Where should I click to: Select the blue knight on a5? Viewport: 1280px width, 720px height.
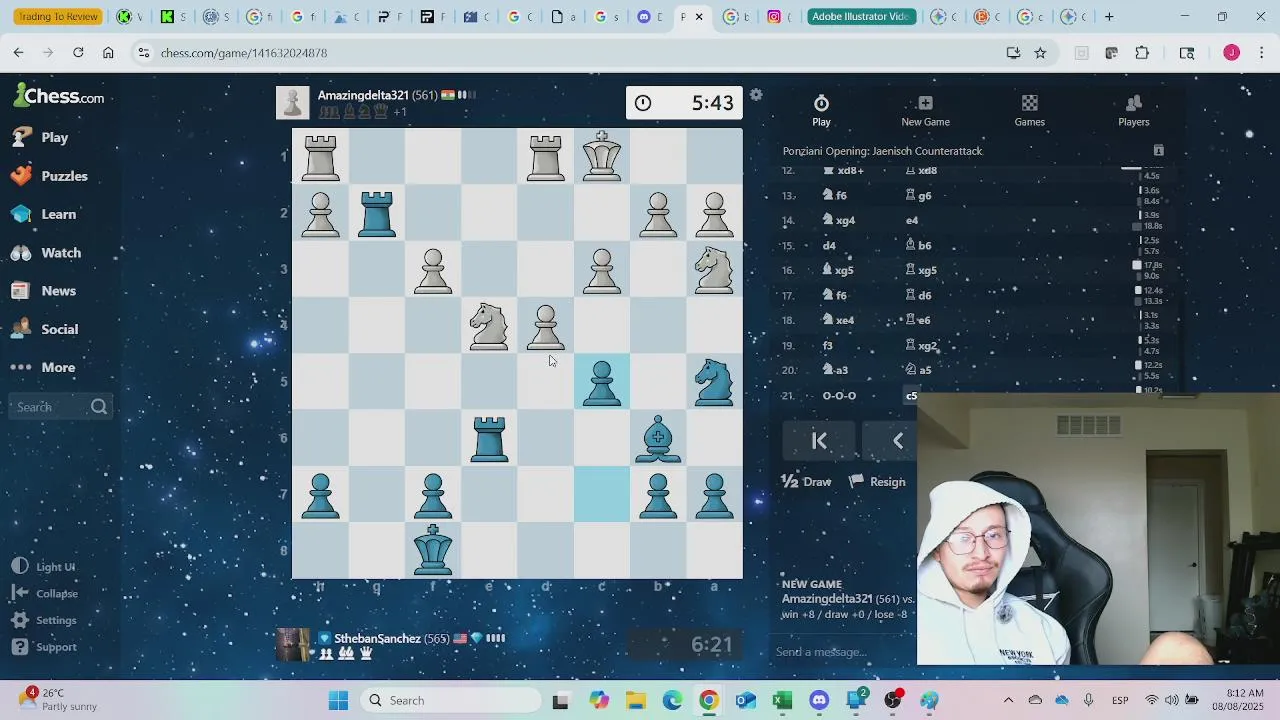click(714, 382)
